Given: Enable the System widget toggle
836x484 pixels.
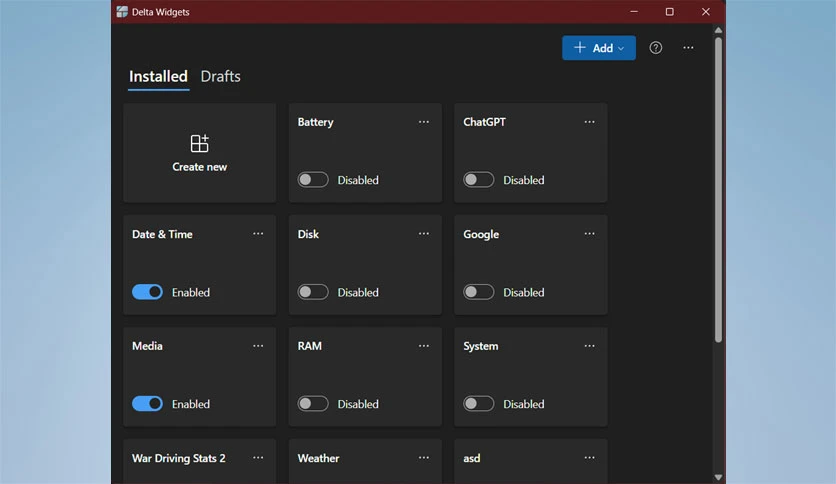Looking at the screenshot, I should point(479,404).
